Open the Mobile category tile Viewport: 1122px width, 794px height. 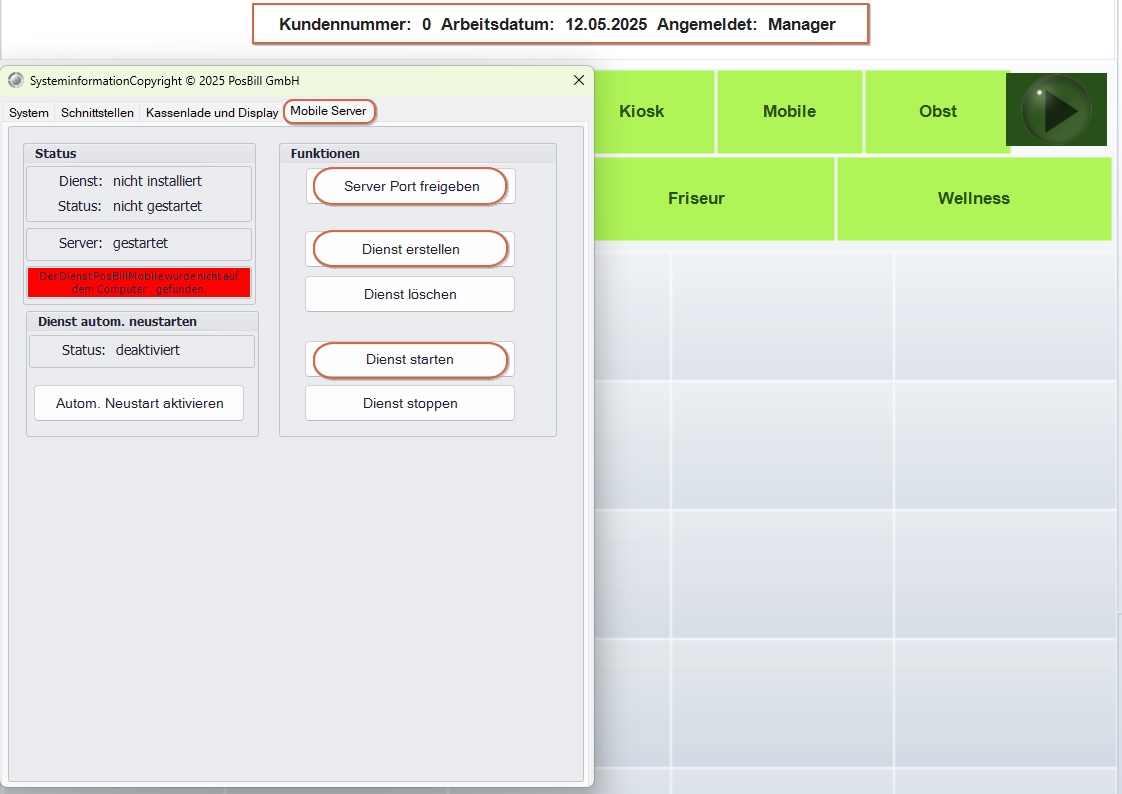click(789, 111)
